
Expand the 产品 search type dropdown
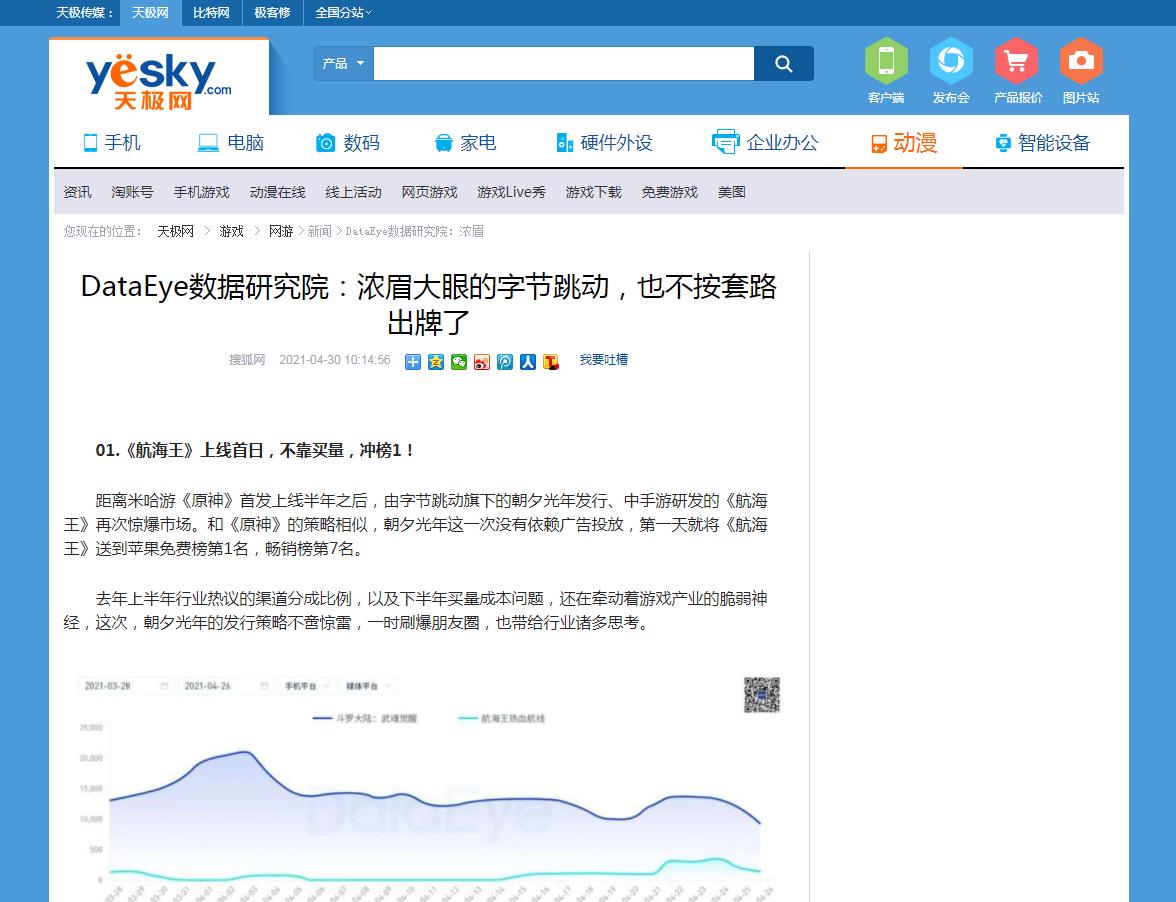tap(344, 64)
